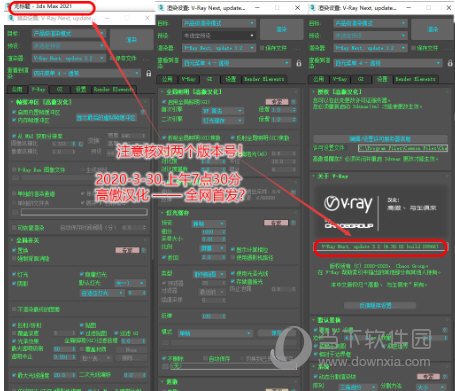Image resolution: width=455 pixels, height=391 pixels.
Task: Collapse 全局开关 rollout in left window
Action: pos(12,240)
